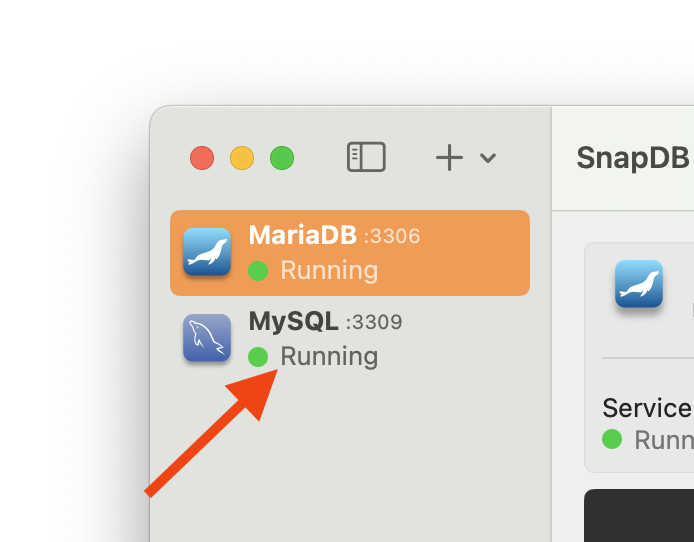Screen dimensions: 694x542
Task: Click the :3309 port label
Action: coord(374,323)
